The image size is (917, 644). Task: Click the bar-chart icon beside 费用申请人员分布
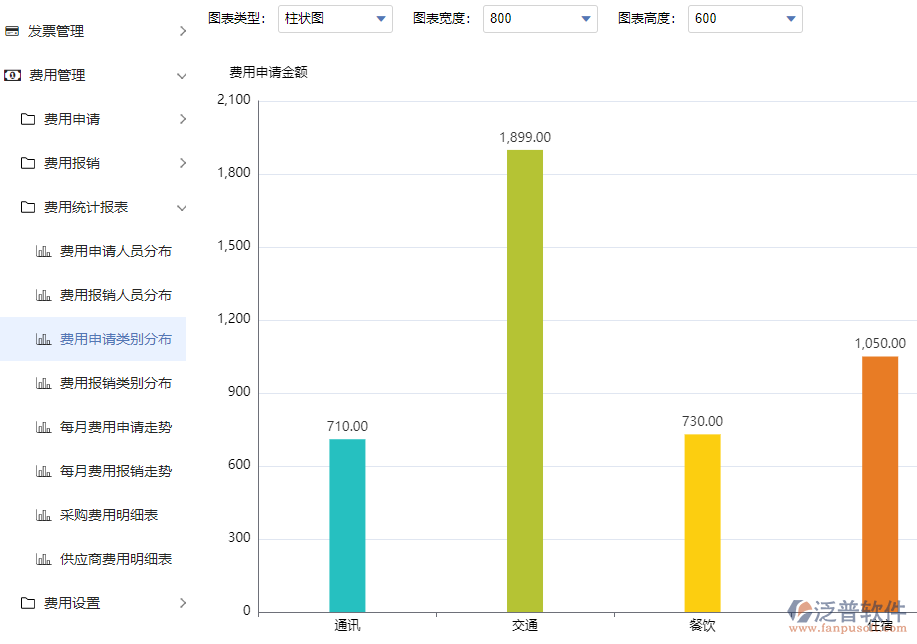(44, 251)
